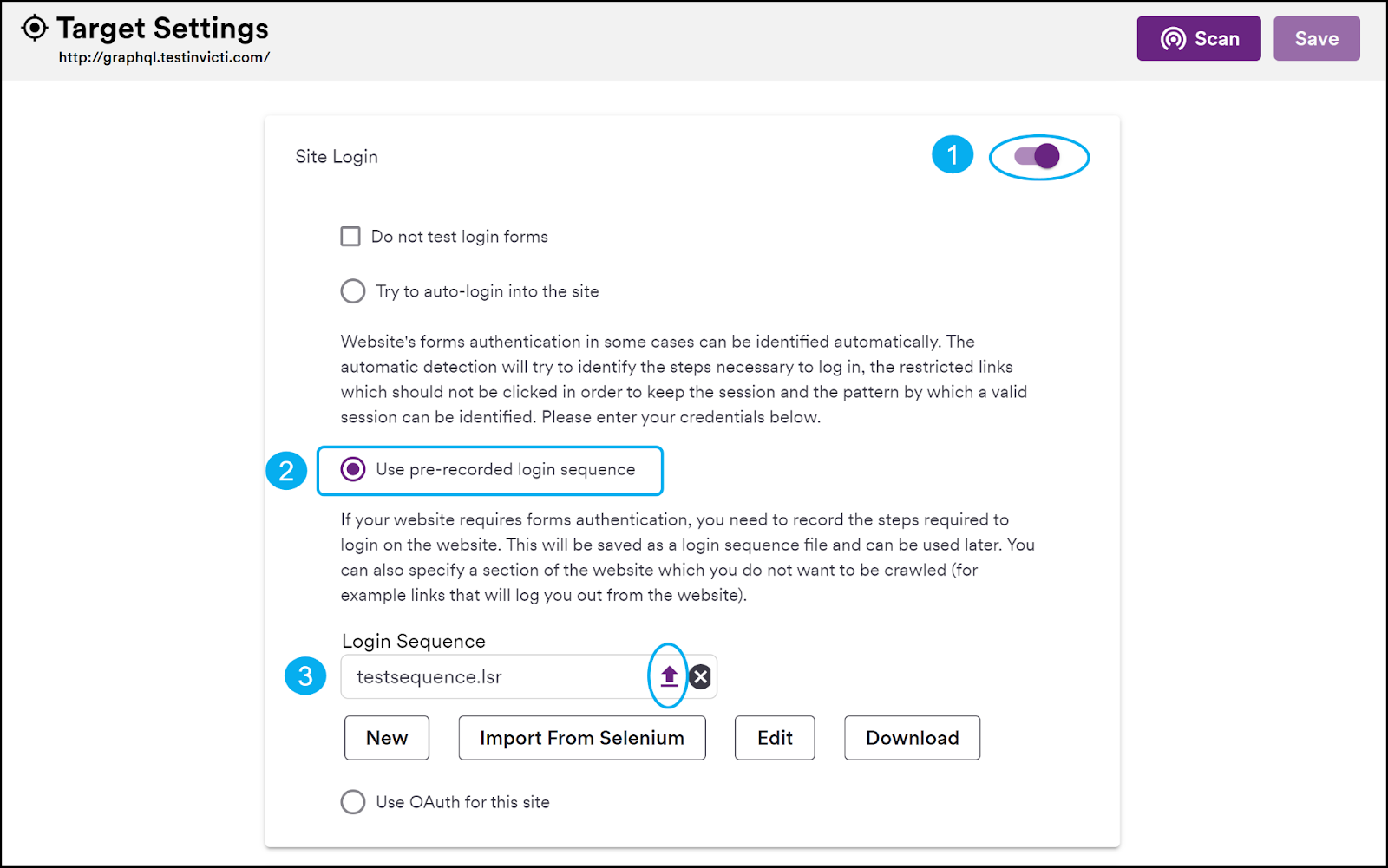Screen dimensions: 1388x868
Task: Clear the testsequence.lsr file with X icon
Action: tap(700, 676)
